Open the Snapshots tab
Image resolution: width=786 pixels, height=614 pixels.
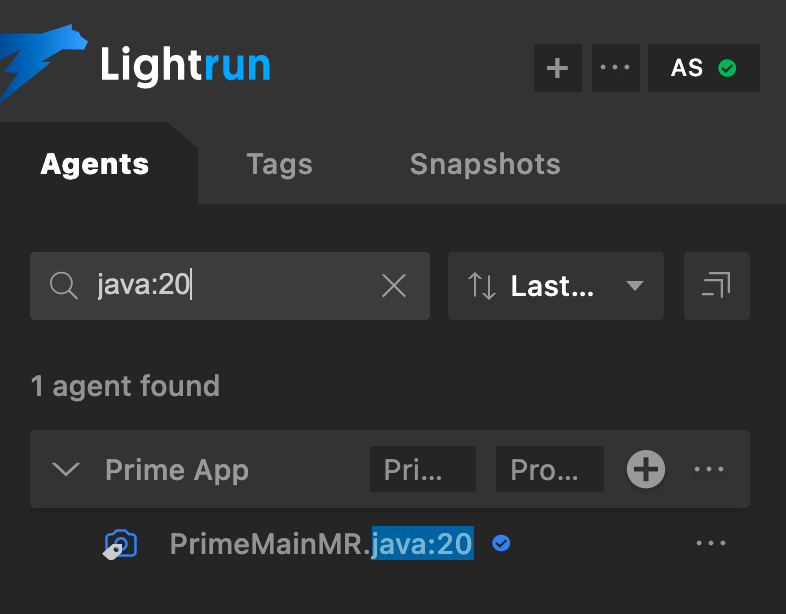485,164
